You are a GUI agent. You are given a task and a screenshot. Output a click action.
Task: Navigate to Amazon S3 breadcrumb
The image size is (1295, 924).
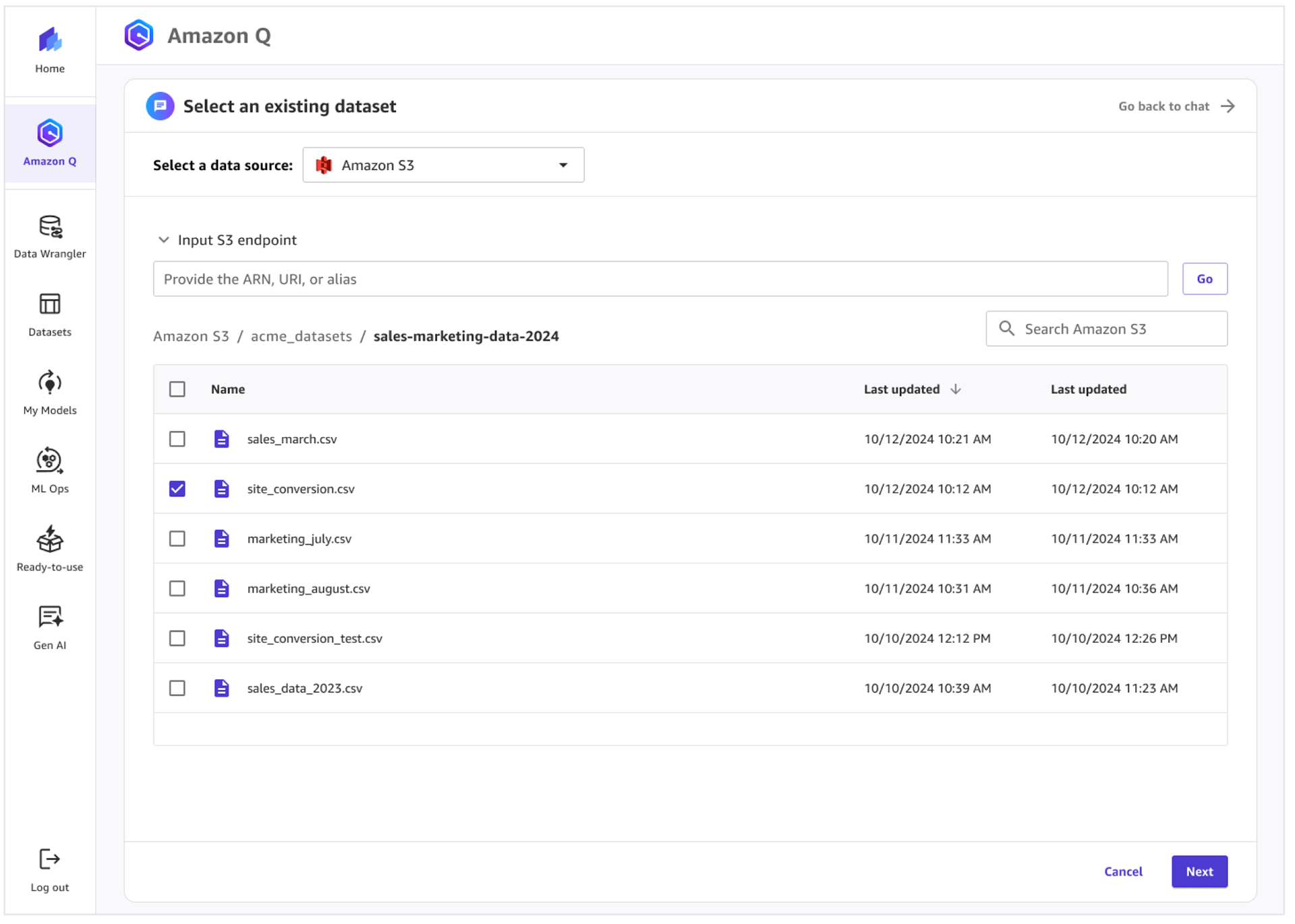coord(191,336)
